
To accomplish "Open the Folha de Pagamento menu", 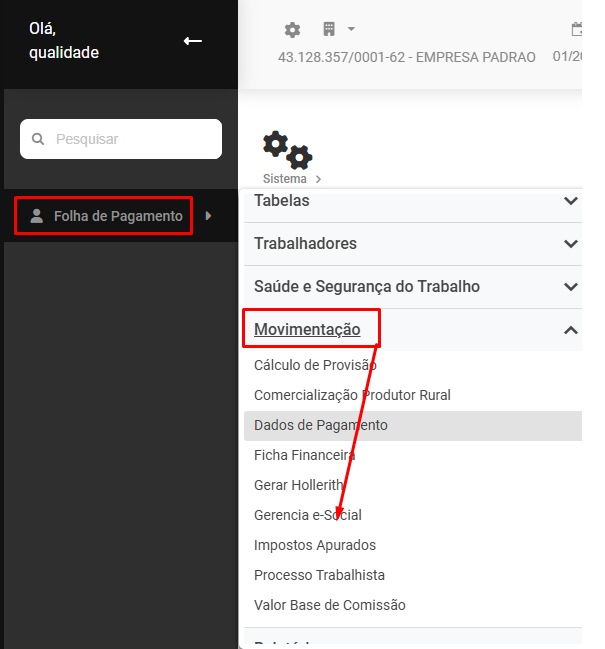I will (118, 216).
